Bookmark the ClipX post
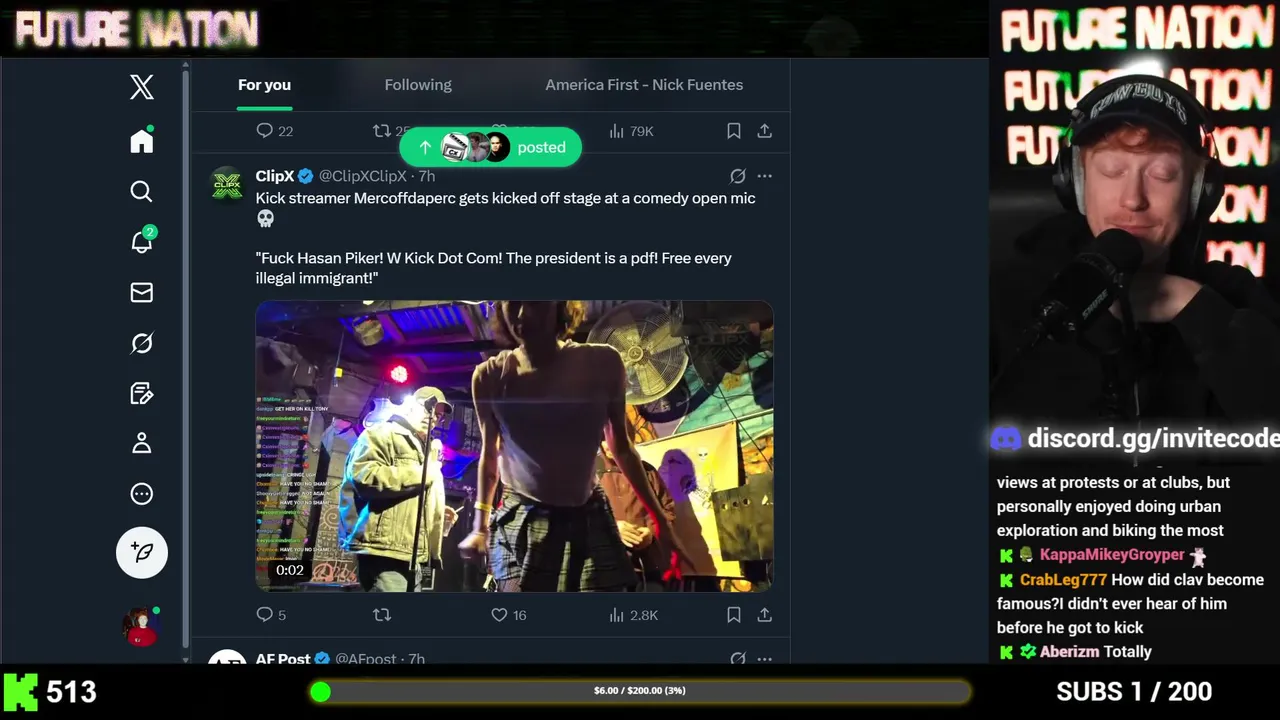Screen dimensions: 1280x720 [734, 615]
